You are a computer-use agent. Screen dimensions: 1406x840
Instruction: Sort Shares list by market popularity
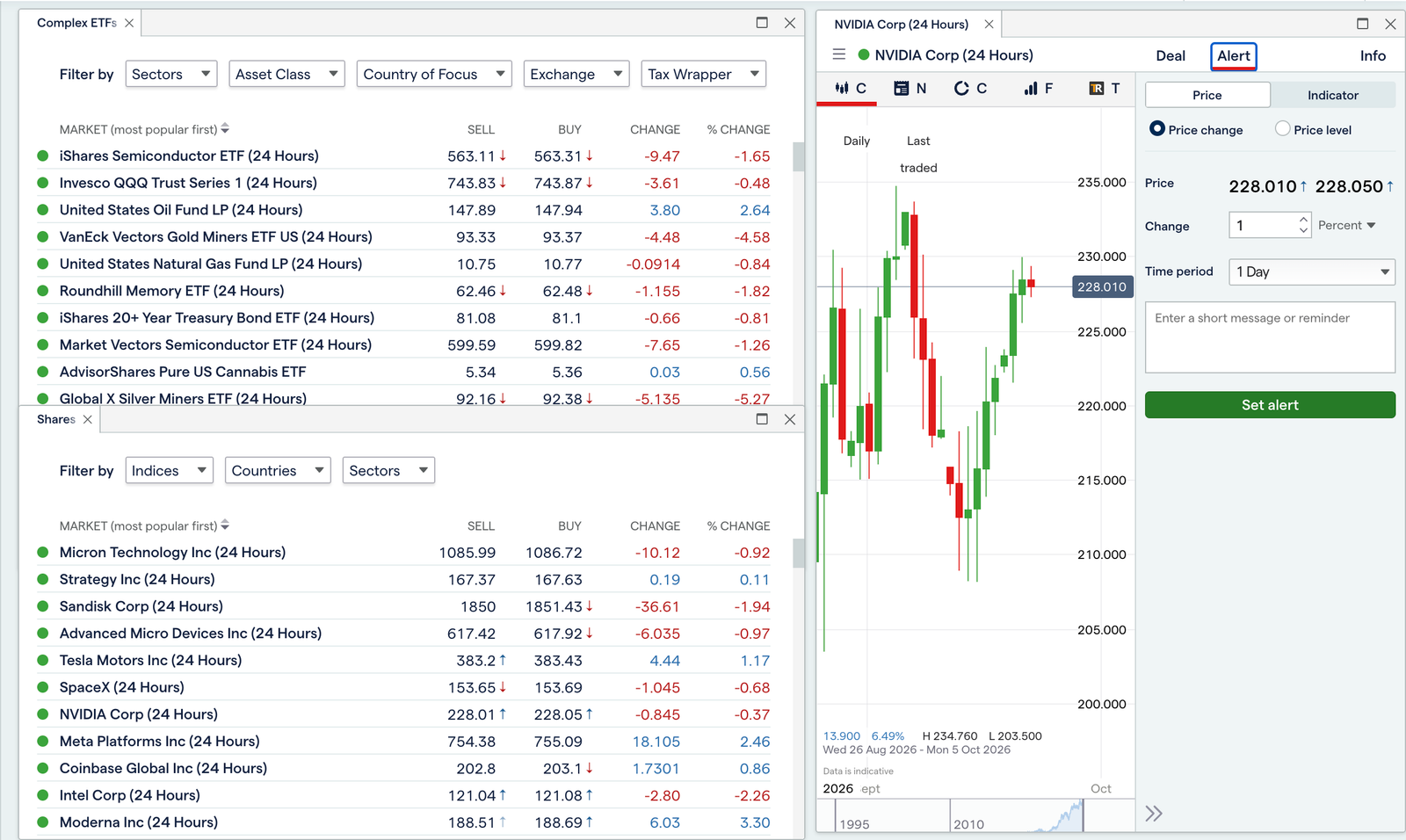[x=144, y=525]
